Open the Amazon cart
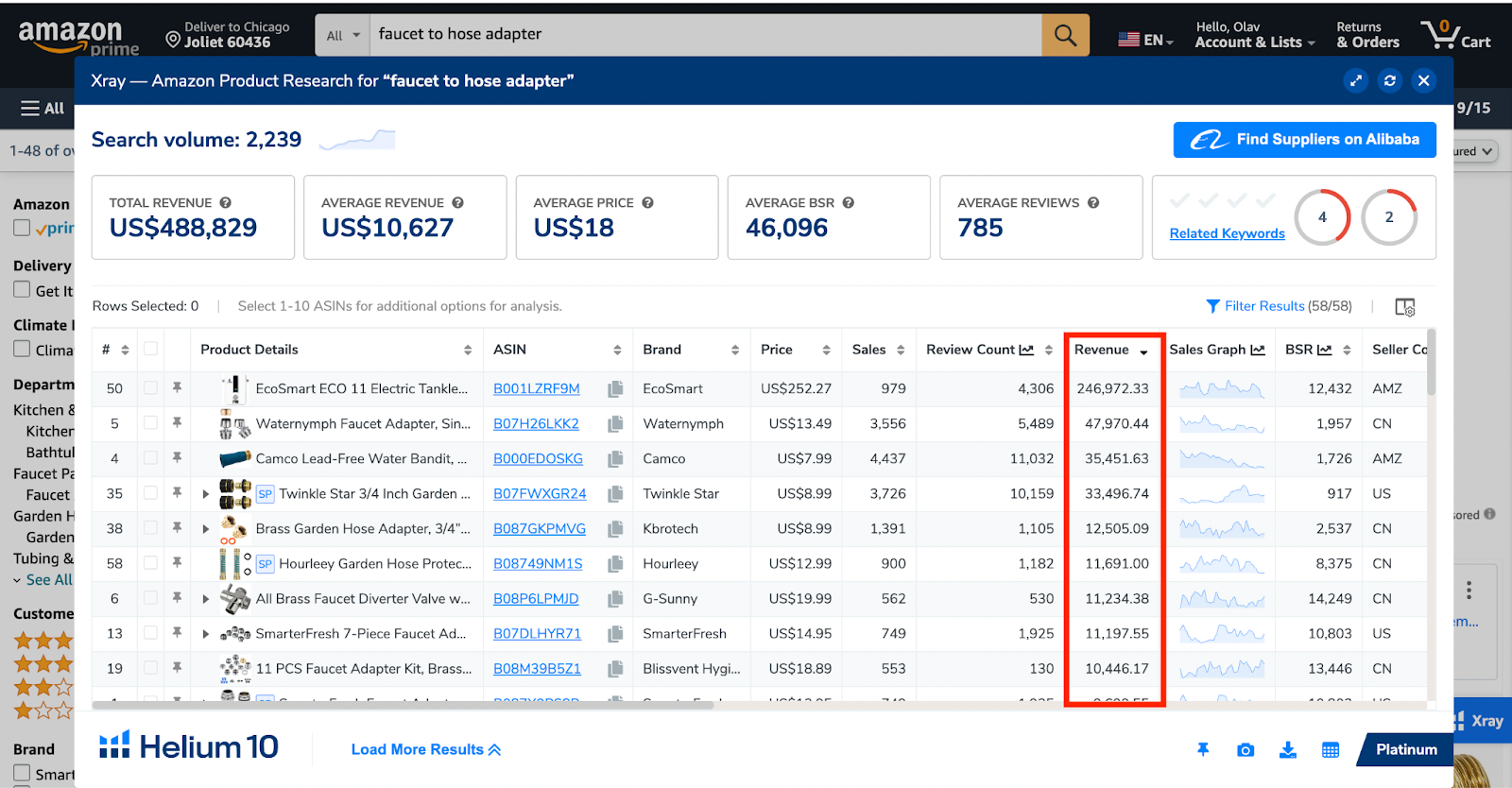 [x=1455, y=35]
